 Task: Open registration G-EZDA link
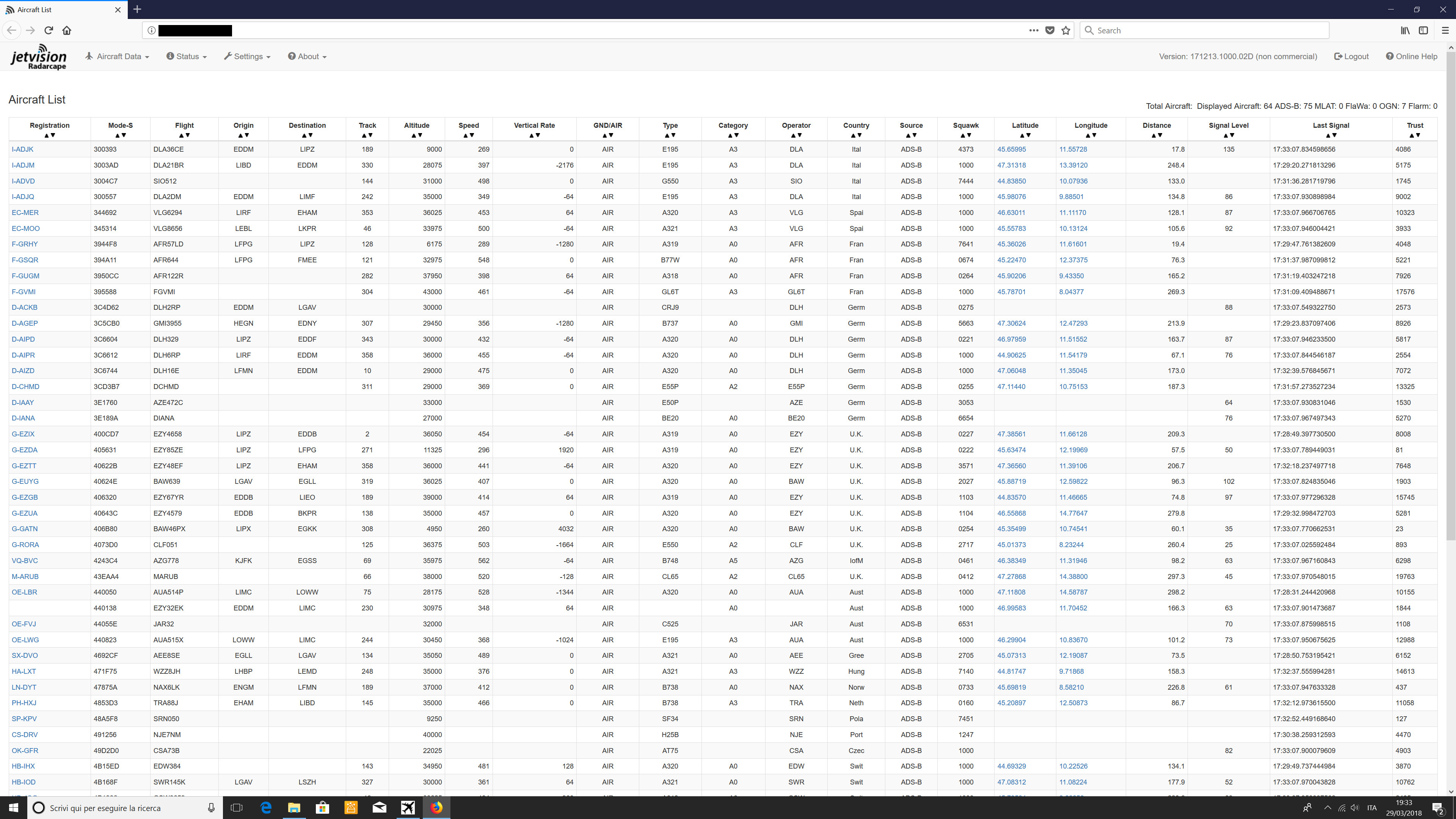[x=25, y=450]
